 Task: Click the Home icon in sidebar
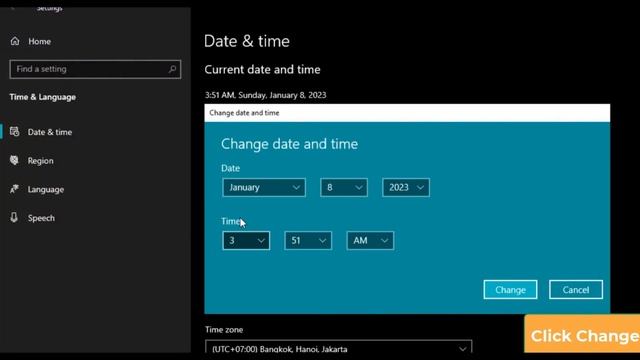click(15, 41)
